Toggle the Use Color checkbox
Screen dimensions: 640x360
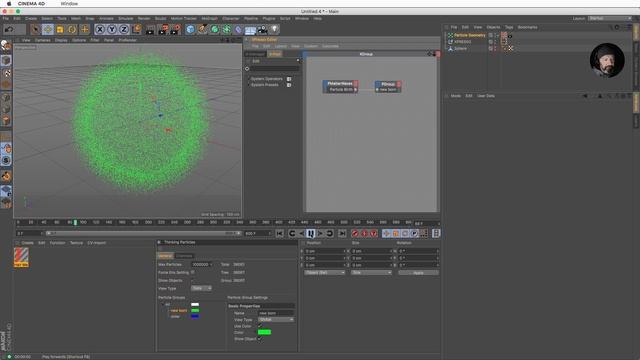coord(260,326)
